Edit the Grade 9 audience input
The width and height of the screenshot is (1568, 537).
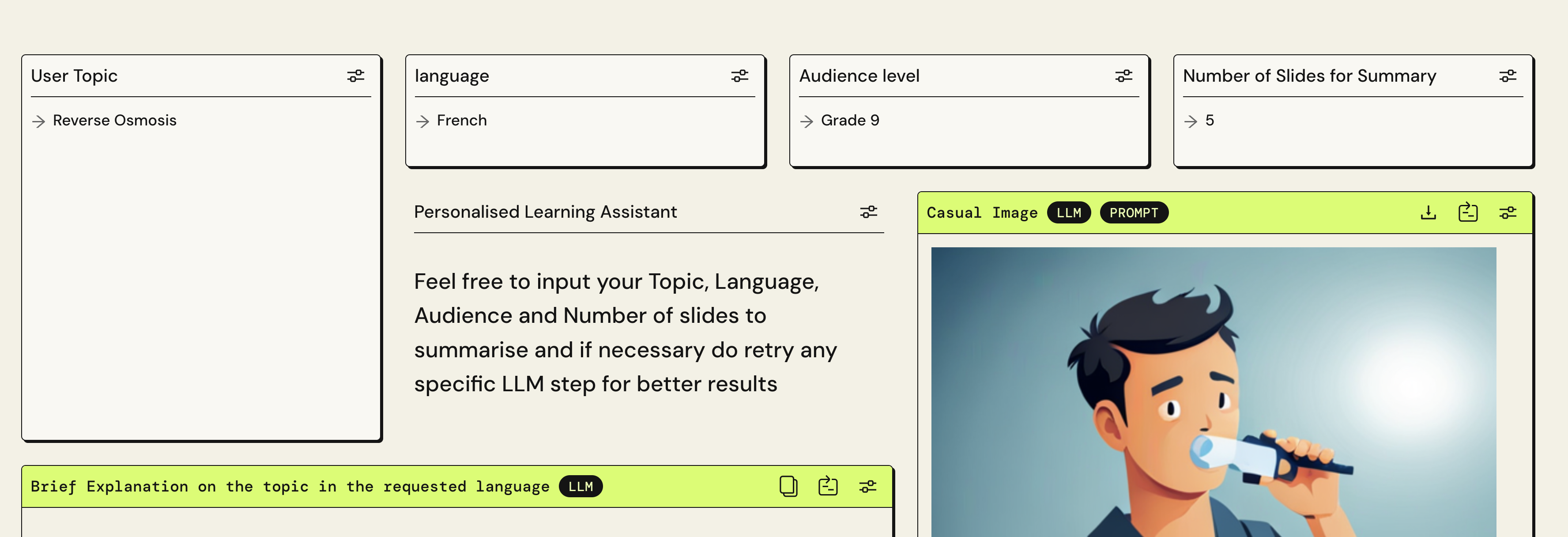coord(850,121)
